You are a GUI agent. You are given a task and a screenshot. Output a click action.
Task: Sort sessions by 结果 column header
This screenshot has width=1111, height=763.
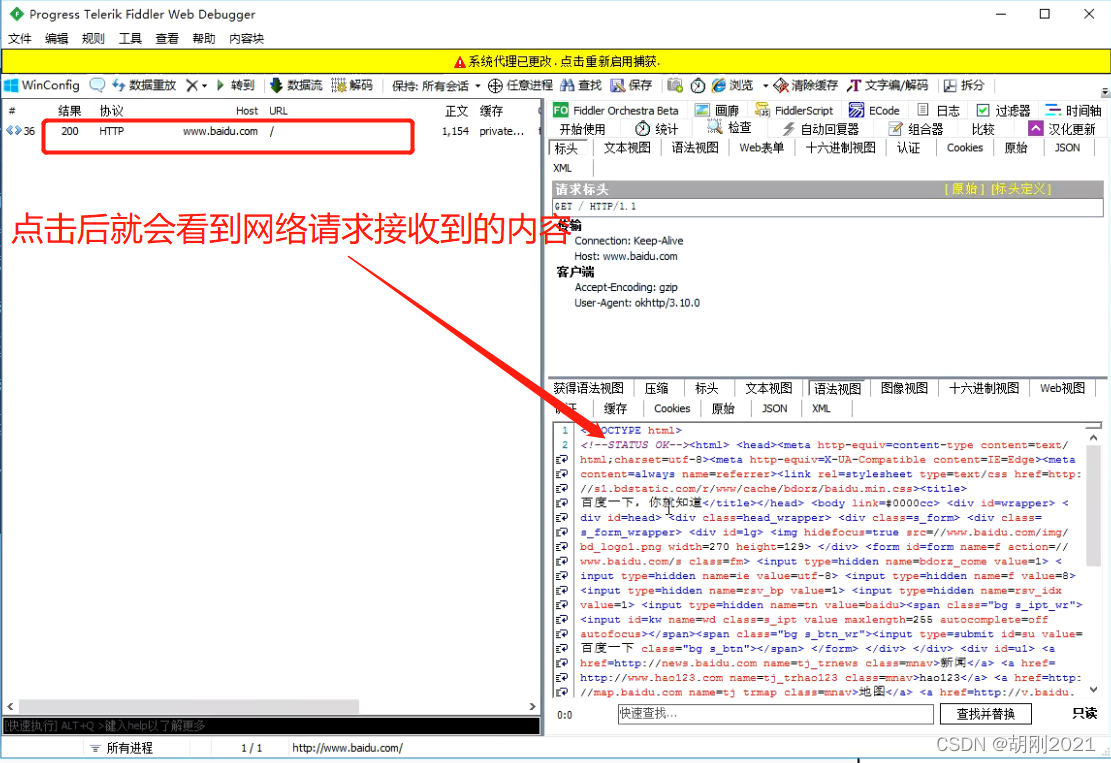click(x=69, y=111)
